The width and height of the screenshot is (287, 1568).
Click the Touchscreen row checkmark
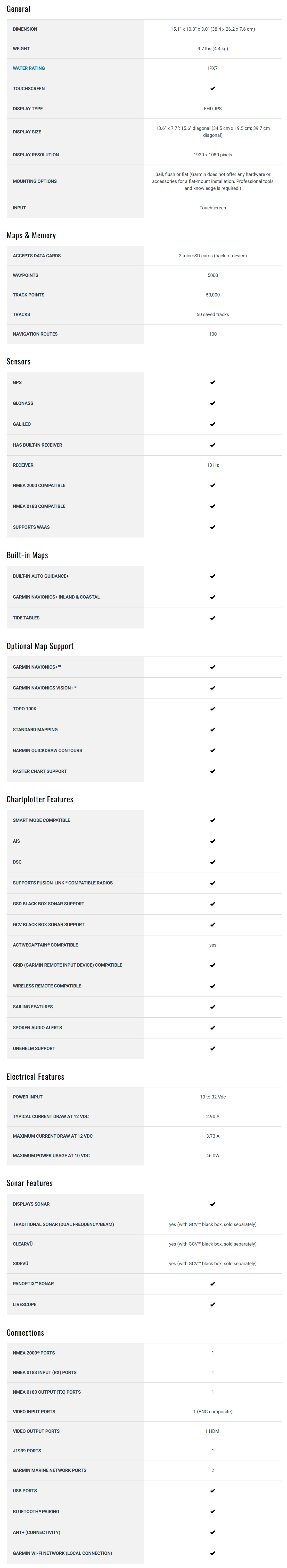click(213, 89)
